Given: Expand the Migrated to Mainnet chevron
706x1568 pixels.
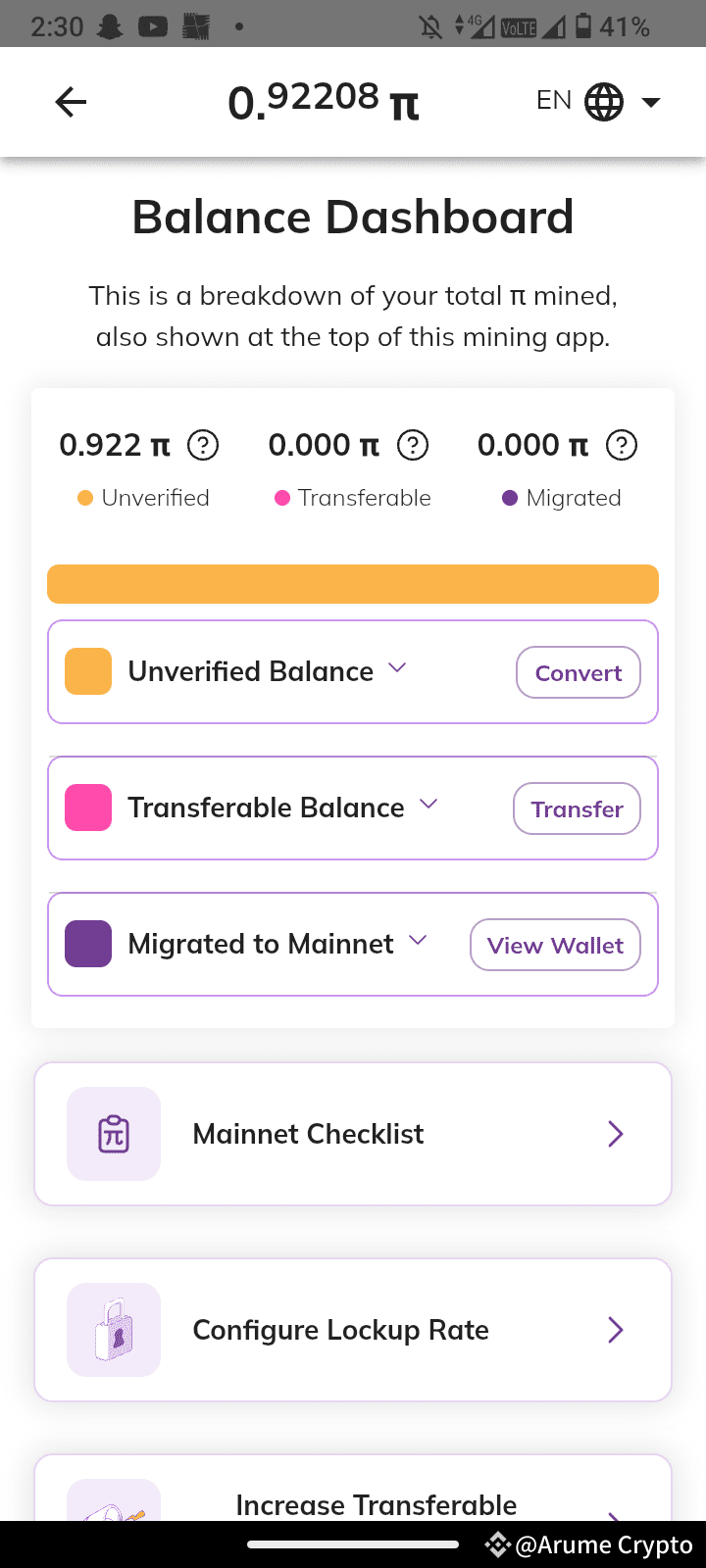Looking at the screenshot, I should [x=418, y=941].
